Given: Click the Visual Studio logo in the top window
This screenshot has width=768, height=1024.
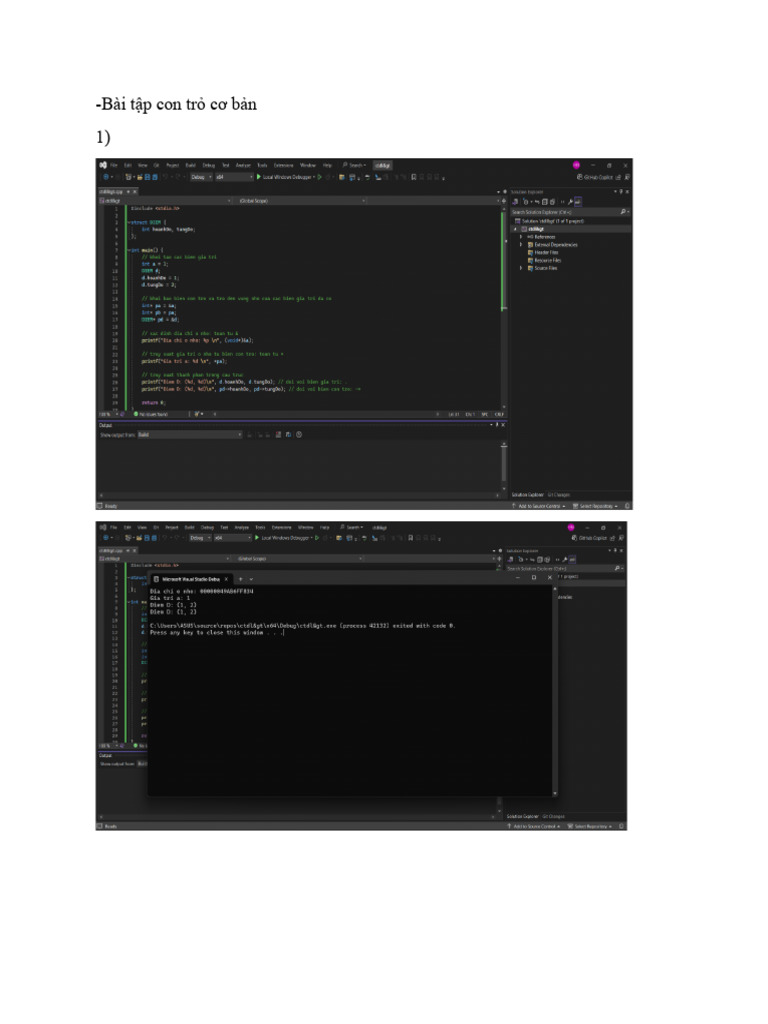Looking at the screenshot, I should point(102,165).
